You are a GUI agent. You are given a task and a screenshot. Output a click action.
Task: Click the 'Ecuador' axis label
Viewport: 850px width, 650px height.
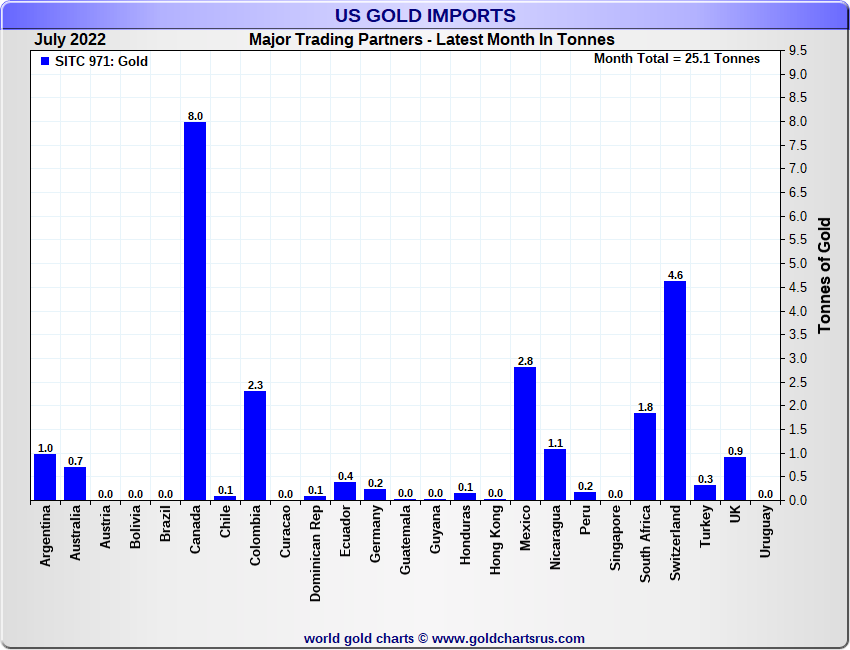click(x=345, y=531)
